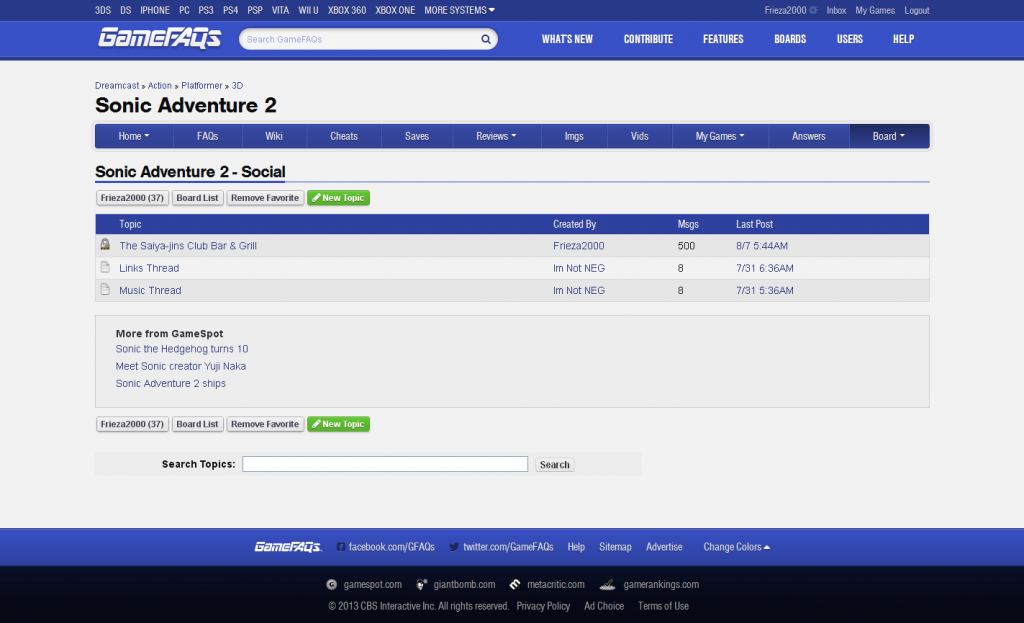Click the GameFAQs header logo
The height and width of the screenshot is (623, 1024).
click(159, 38)
